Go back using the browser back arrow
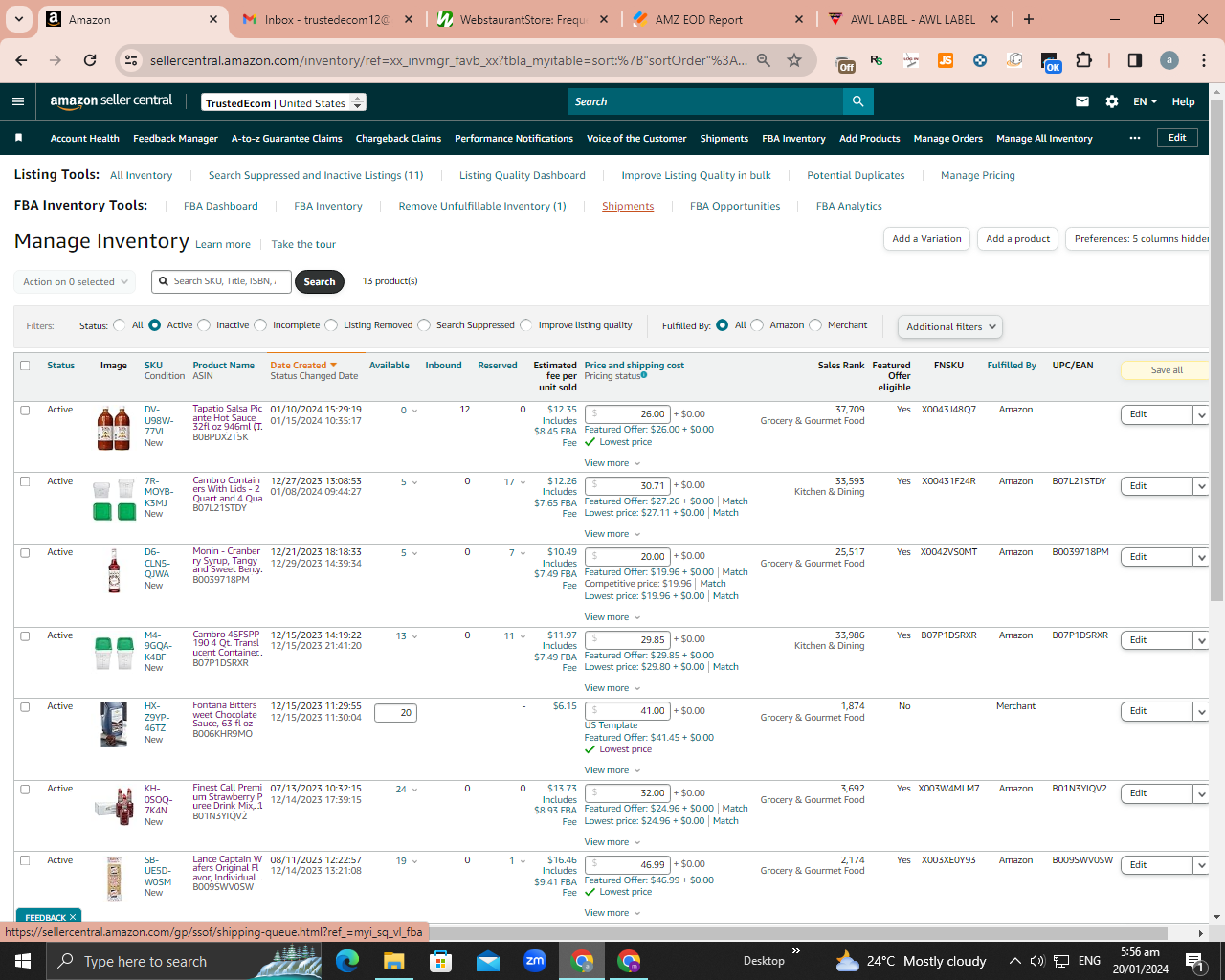The image size is (1225, 980). 21,60
